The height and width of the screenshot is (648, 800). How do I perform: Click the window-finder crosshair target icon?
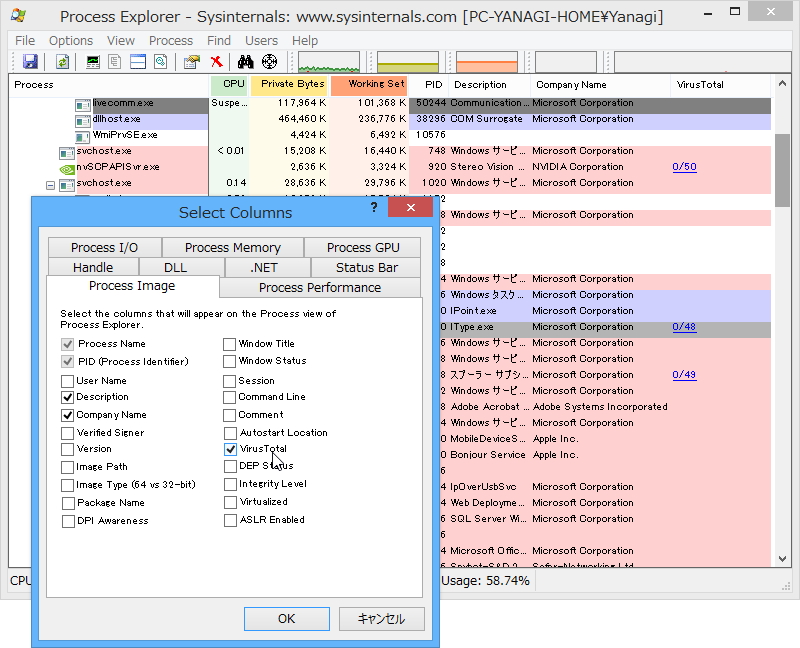(x=268, y=62)
